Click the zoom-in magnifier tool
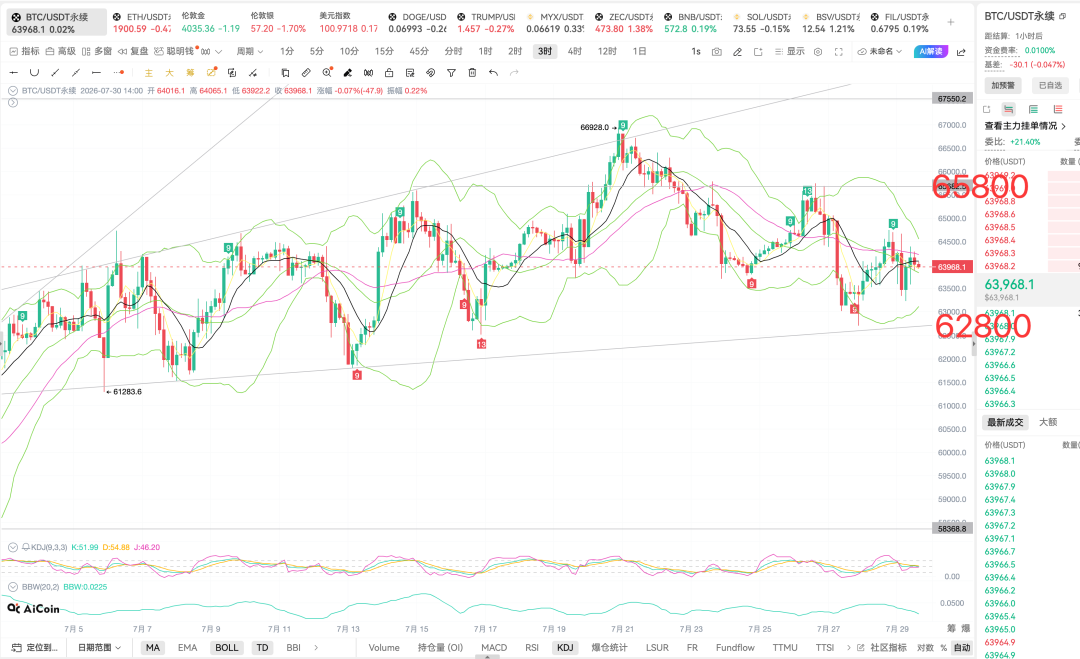The image size is (1080, 659). [327, 72]
